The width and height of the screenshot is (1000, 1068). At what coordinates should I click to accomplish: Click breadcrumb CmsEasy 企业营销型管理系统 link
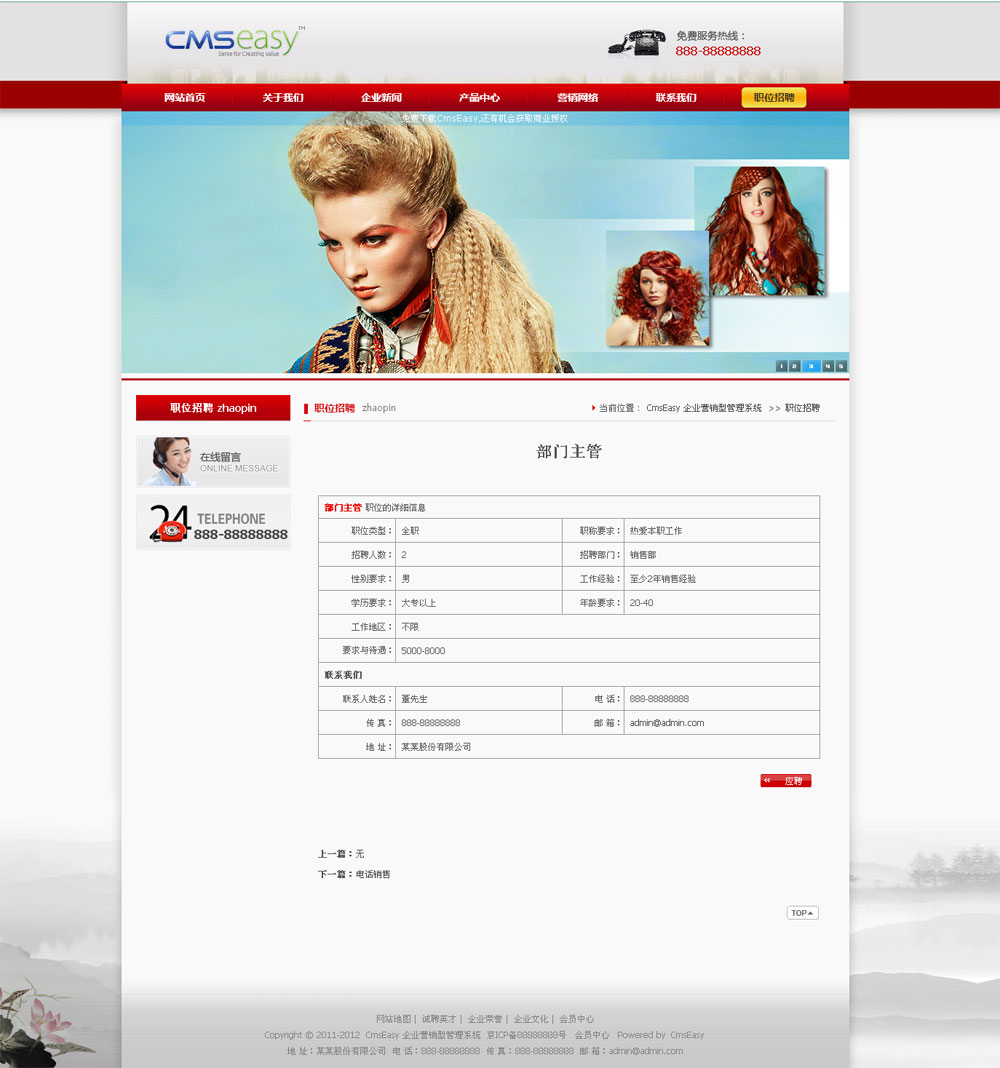(x=704, y=408)
